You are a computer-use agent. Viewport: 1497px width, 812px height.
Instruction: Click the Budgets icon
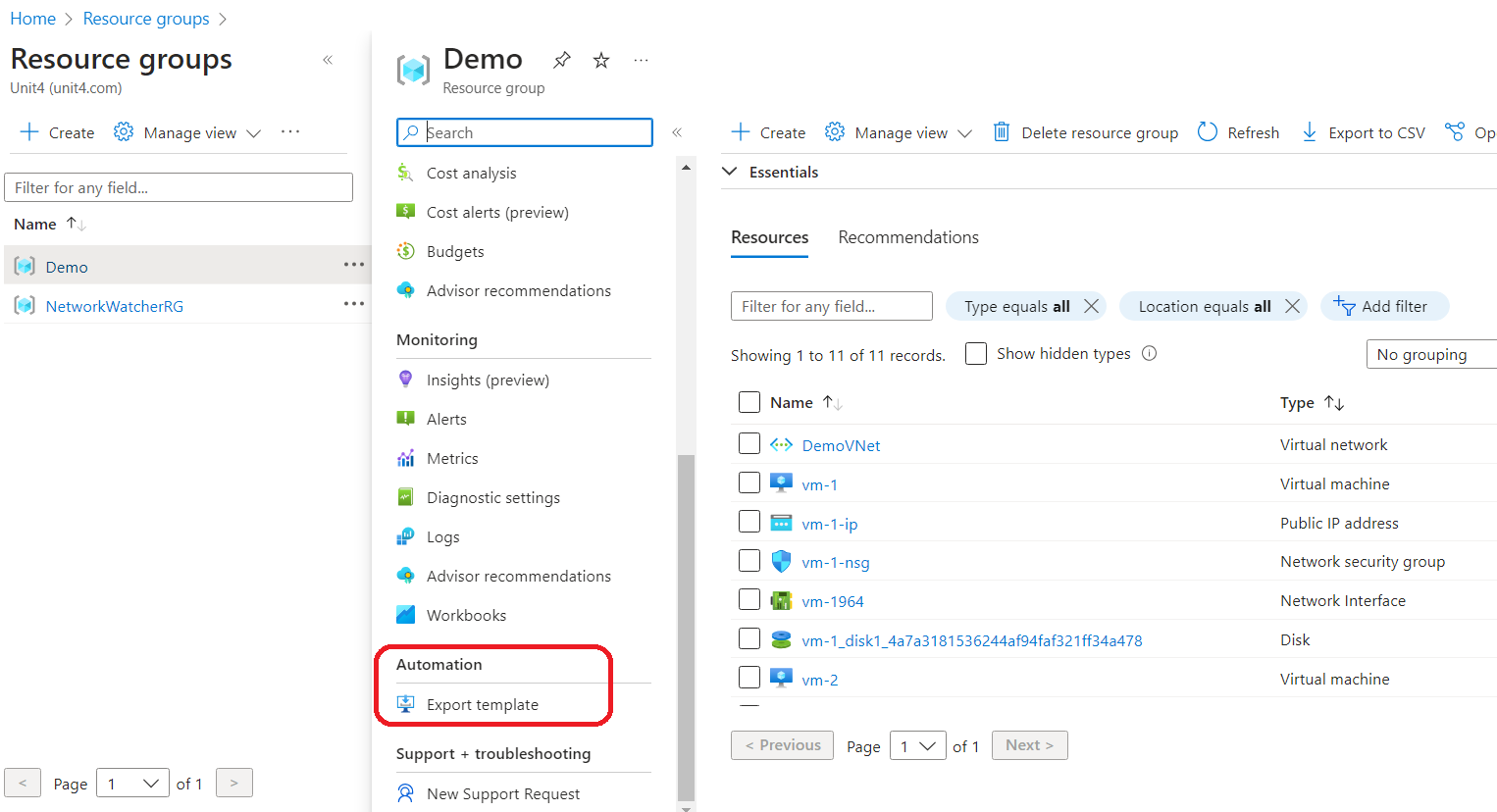[405, 251]
